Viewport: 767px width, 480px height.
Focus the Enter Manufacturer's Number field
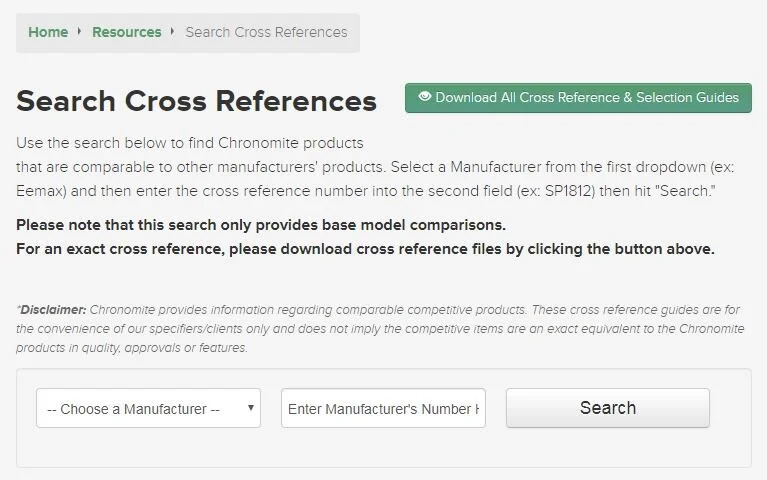click(383, 408)
